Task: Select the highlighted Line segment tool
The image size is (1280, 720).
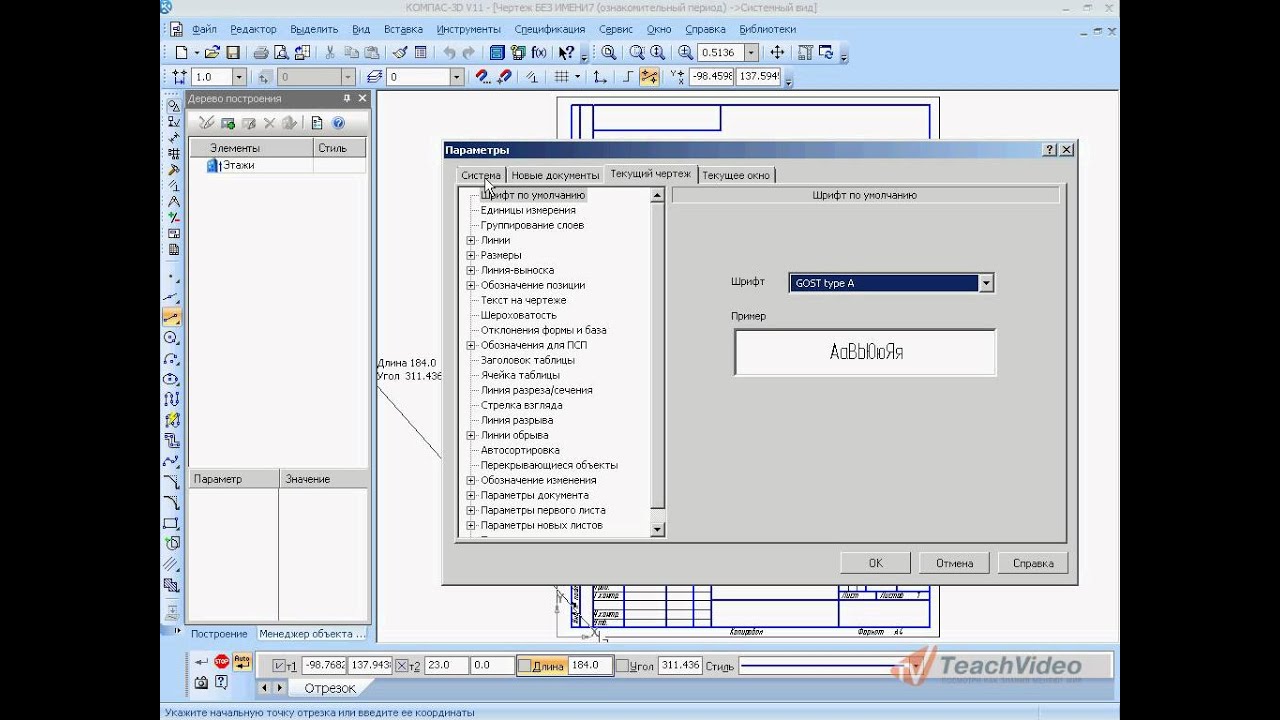Action: click(x=172, y=317)
